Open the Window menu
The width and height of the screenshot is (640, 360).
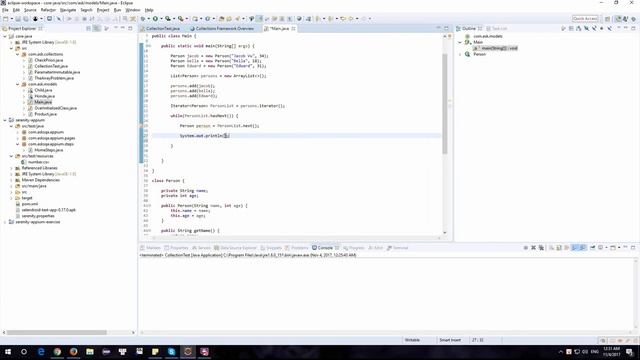pos(133,10)
